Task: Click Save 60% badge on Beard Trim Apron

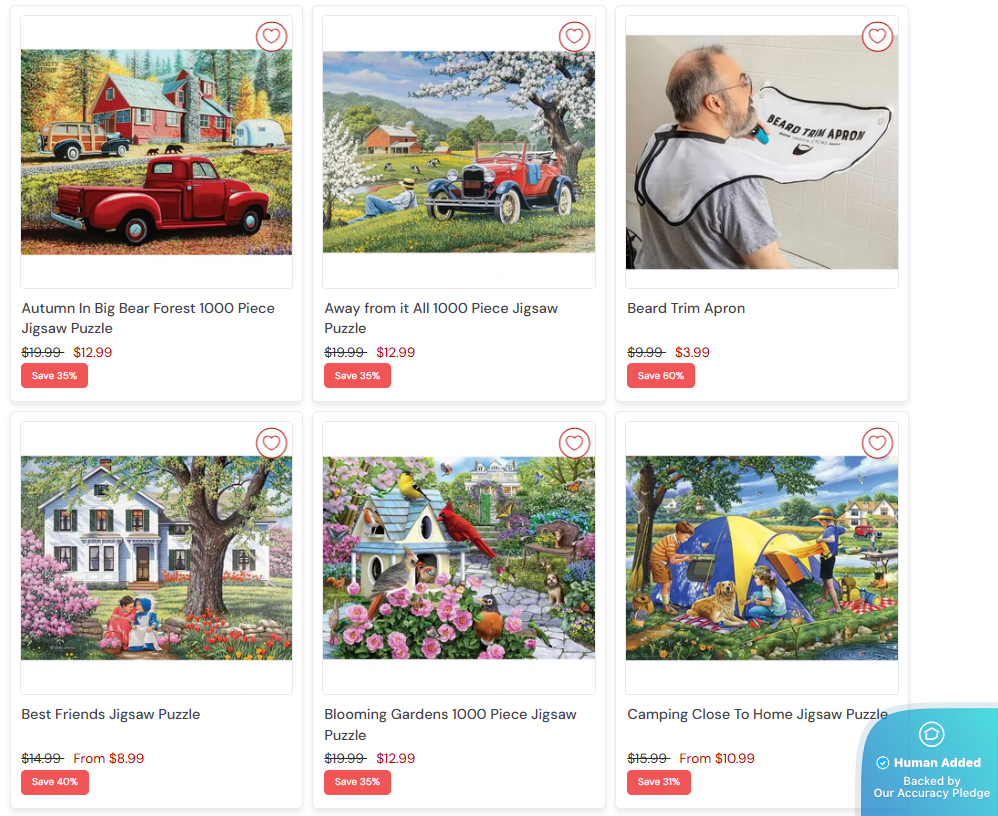Action: click(661, 376)
